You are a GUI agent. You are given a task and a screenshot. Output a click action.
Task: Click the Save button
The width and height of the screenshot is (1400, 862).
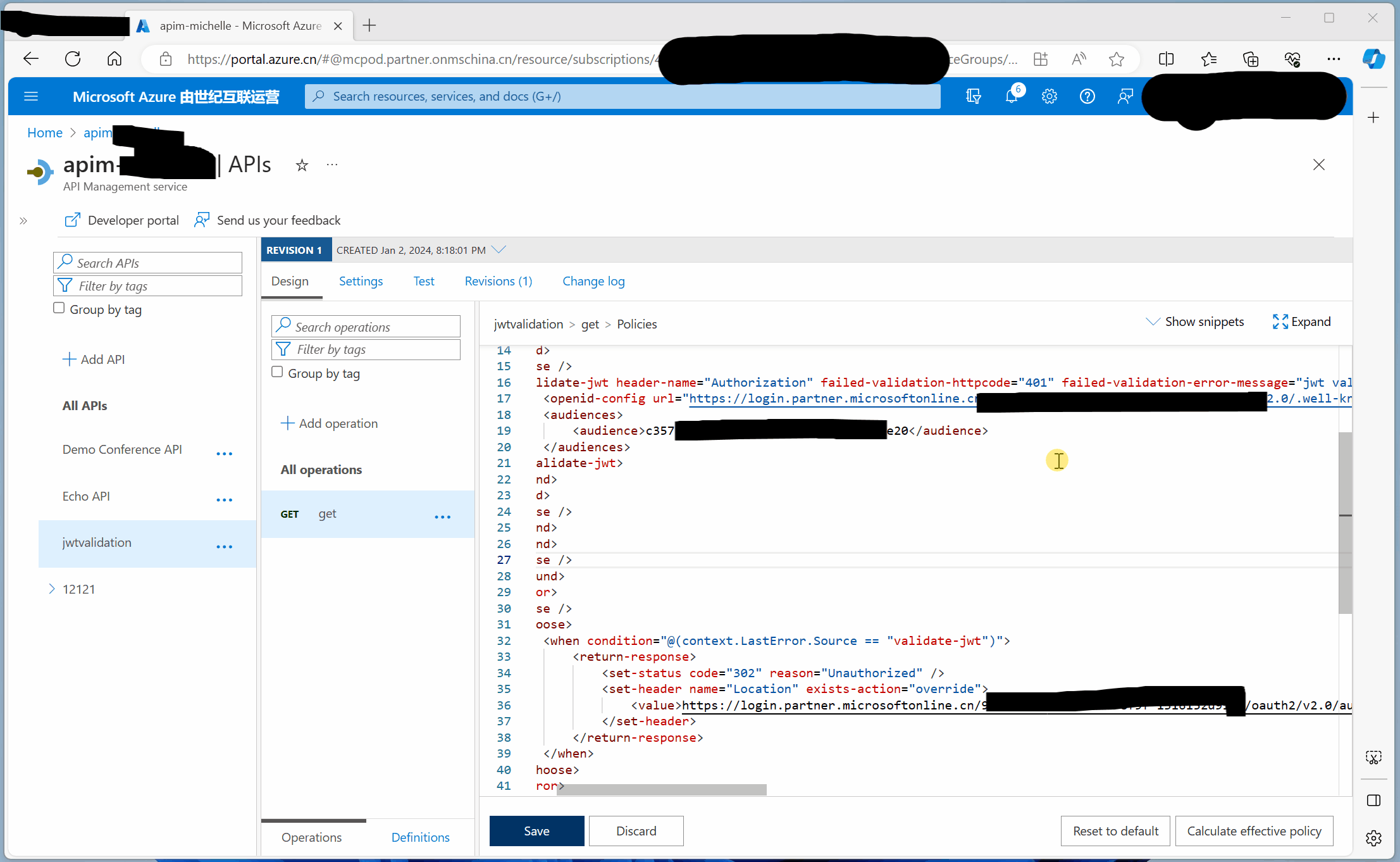537,830
